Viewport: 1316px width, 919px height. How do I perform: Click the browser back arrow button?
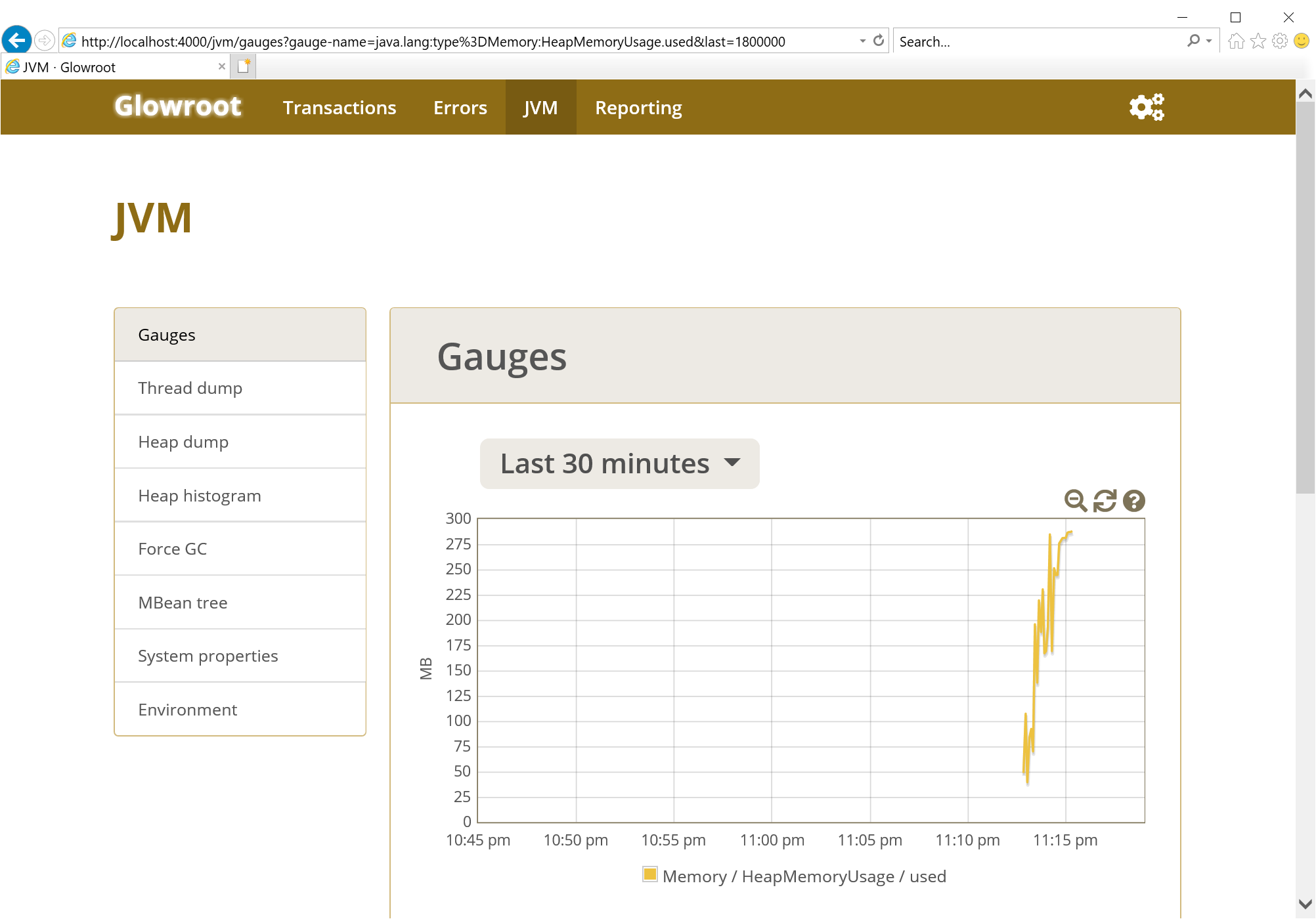(16, 41)
